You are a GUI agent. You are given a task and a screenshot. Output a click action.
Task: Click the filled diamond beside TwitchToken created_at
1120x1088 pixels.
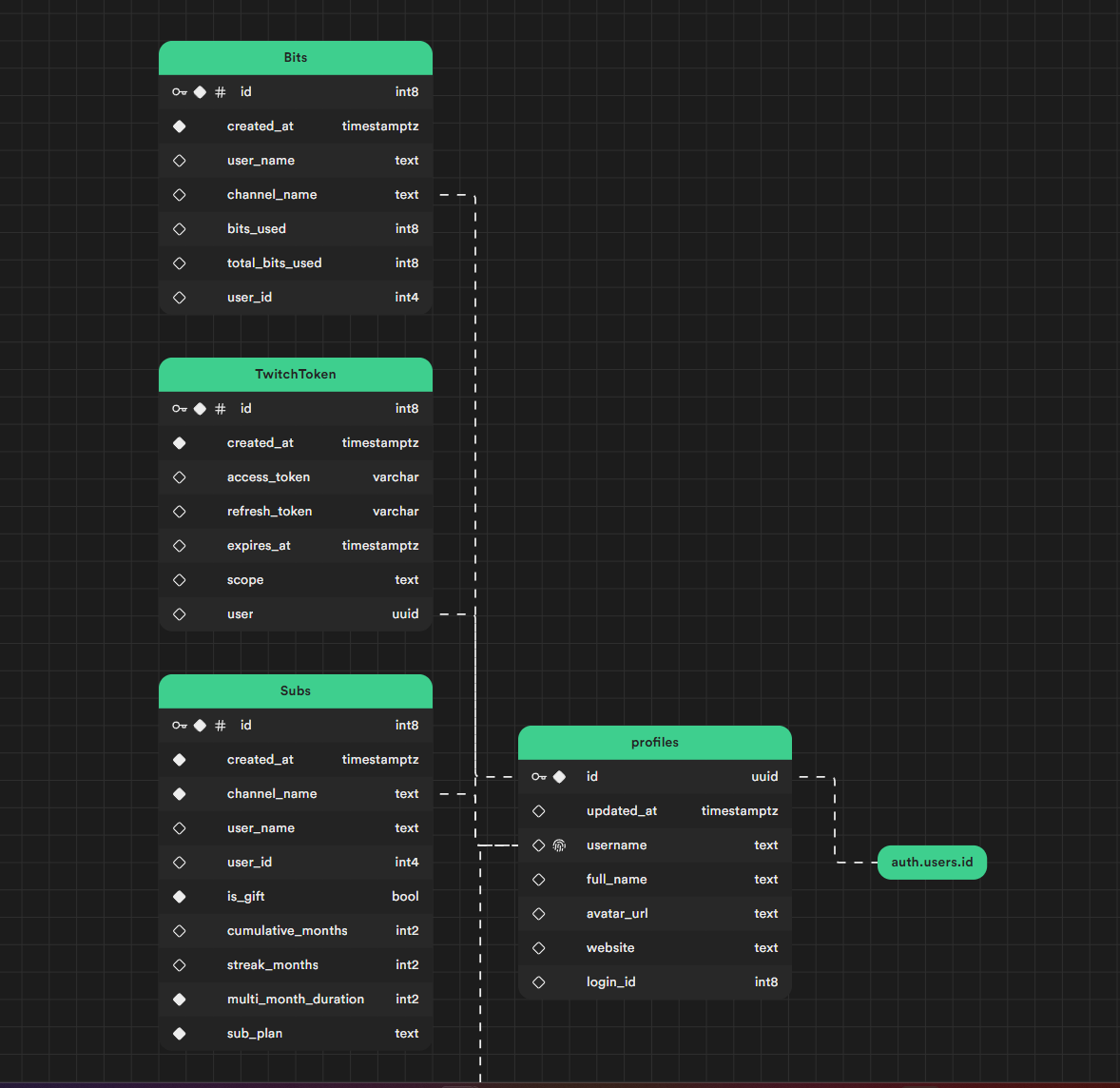coord(180,443)
